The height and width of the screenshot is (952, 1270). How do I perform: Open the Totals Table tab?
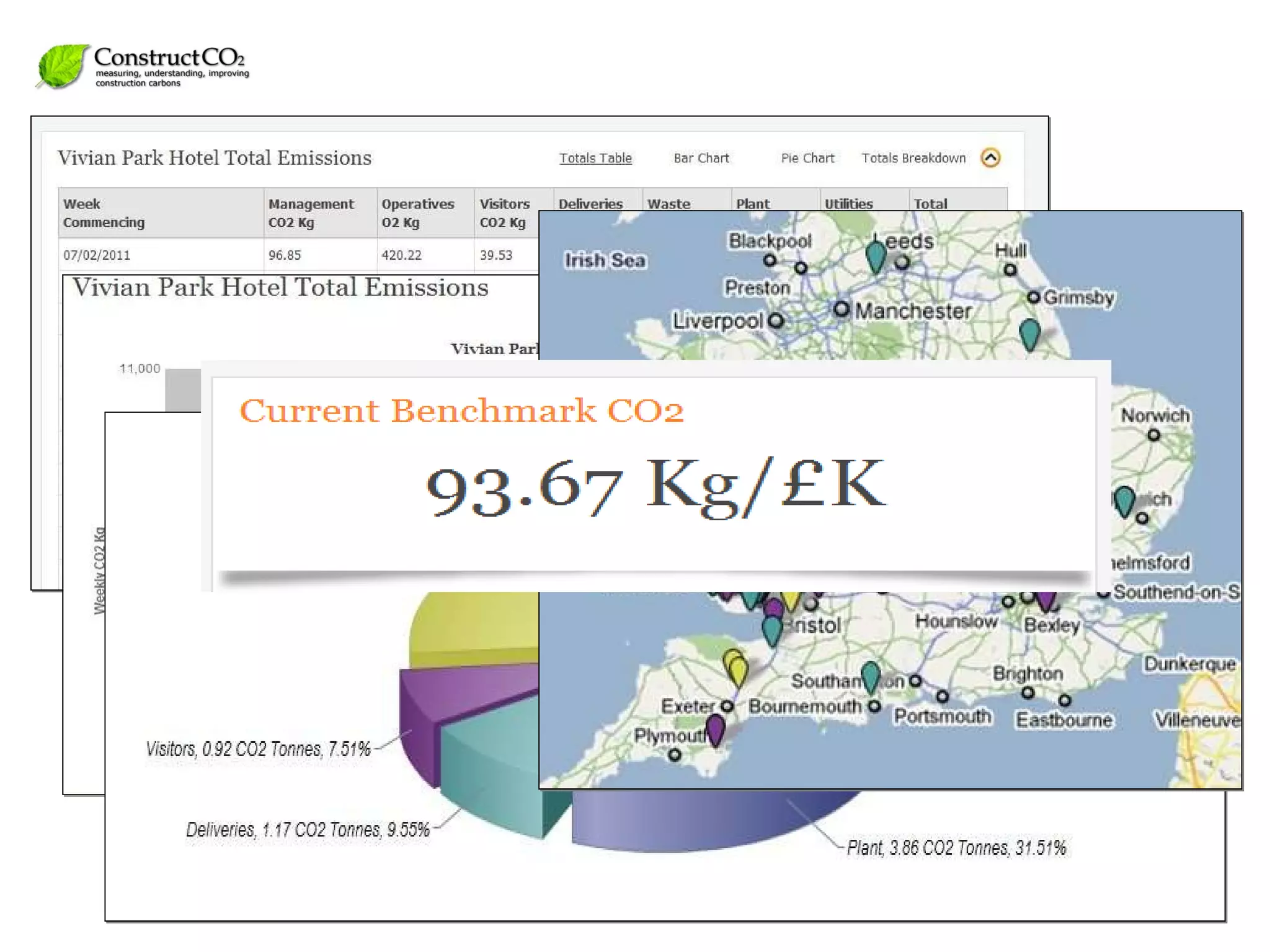click(595, 158)
